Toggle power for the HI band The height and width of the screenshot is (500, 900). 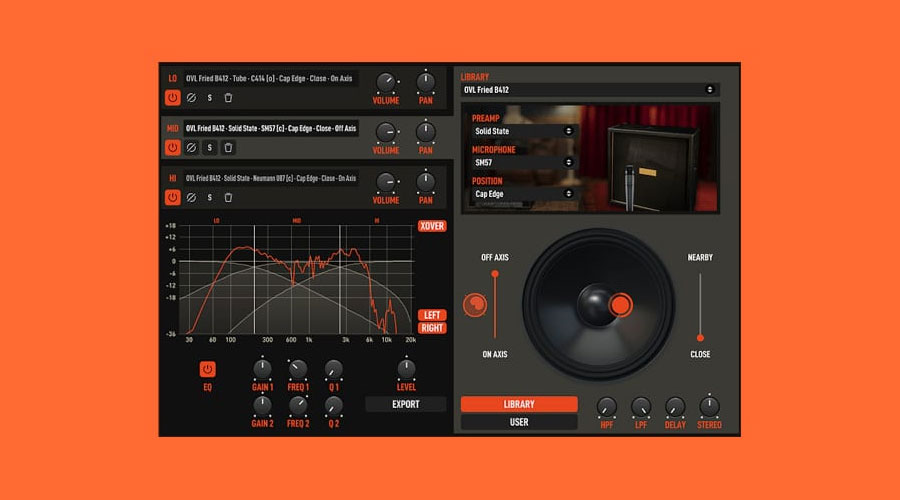point(172,197)
